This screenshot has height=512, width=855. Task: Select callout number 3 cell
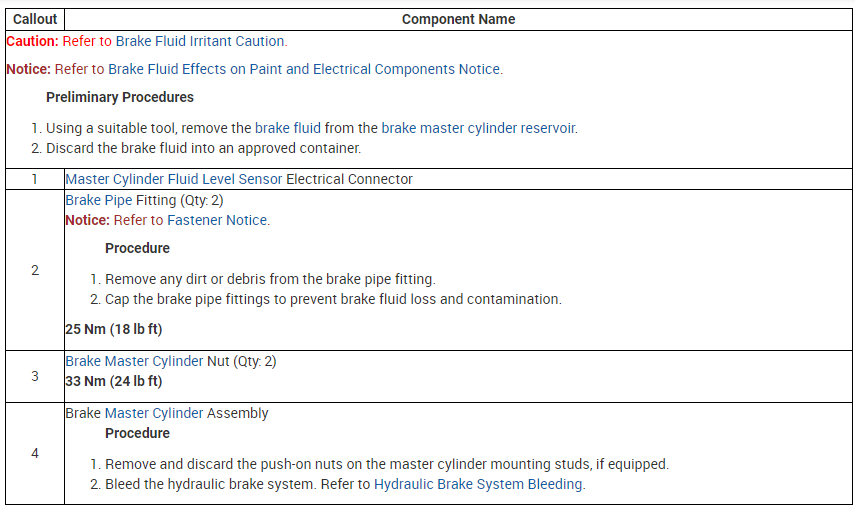35,376
